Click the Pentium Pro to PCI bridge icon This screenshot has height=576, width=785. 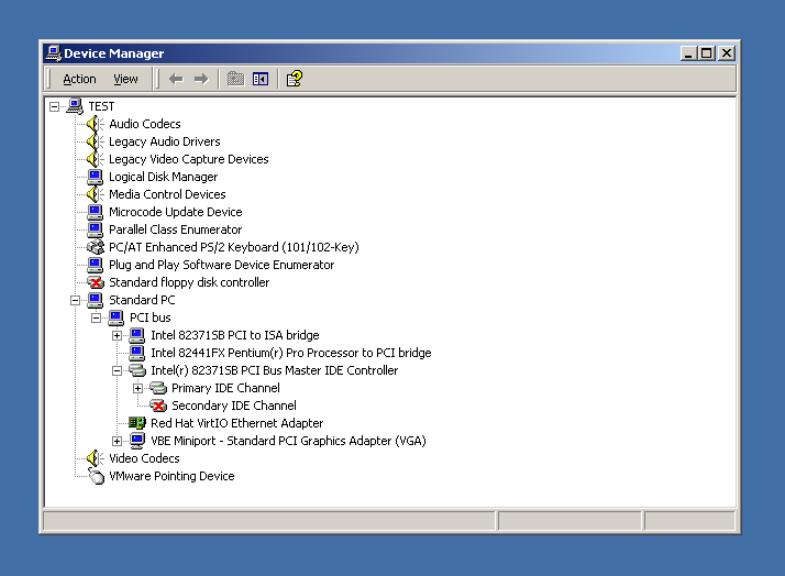(137, 353)
